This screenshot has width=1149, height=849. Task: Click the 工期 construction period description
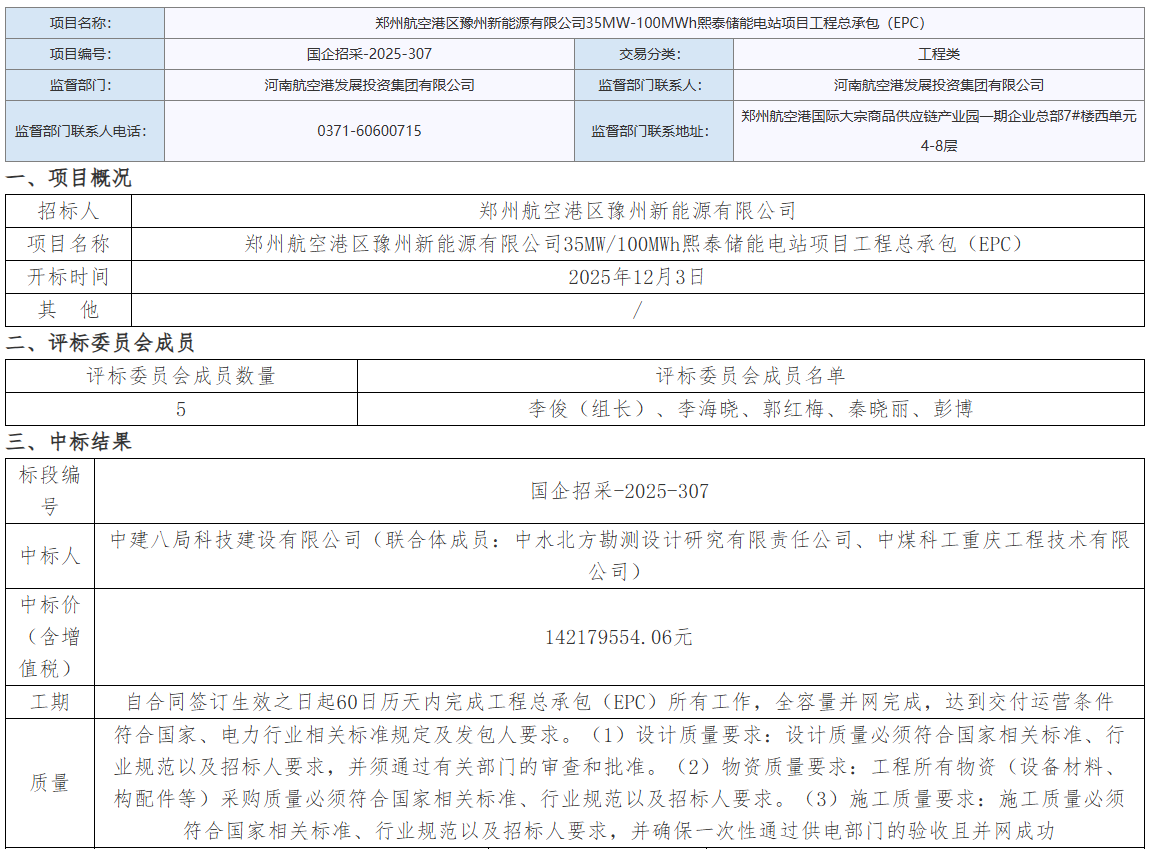(619, 702)
